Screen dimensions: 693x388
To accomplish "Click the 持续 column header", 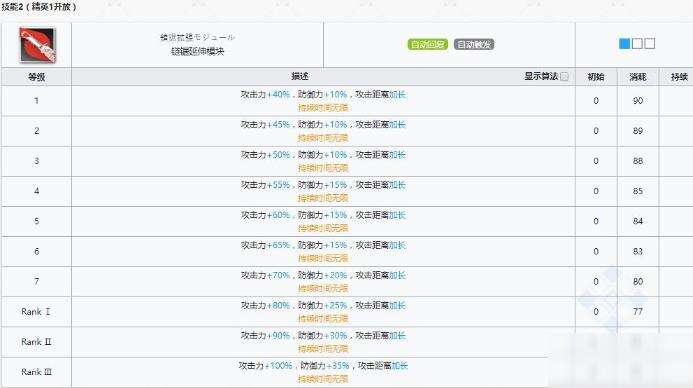I will click(679, 77).
